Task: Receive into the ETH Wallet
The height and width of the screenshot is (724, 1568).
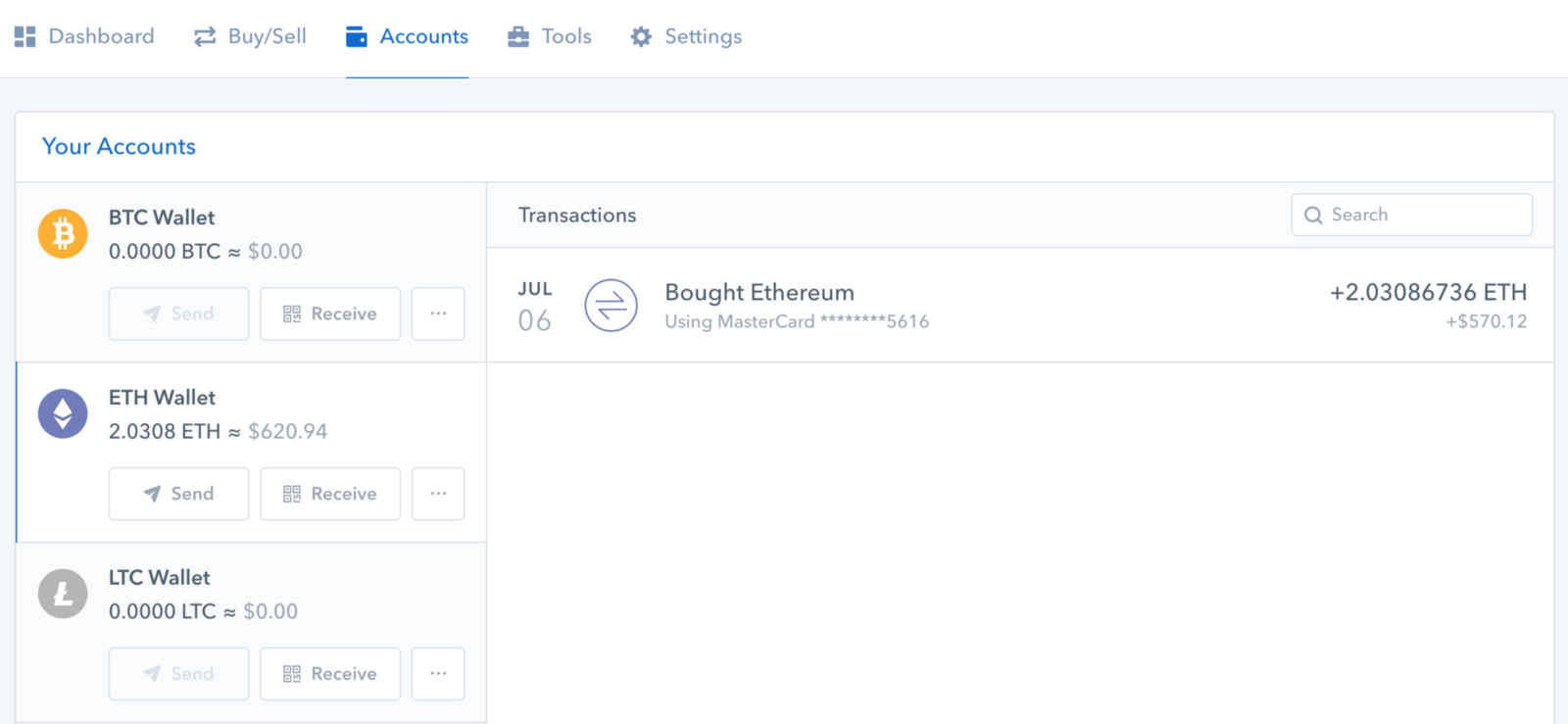Action: pyautogui.click(x=330, y=494)
